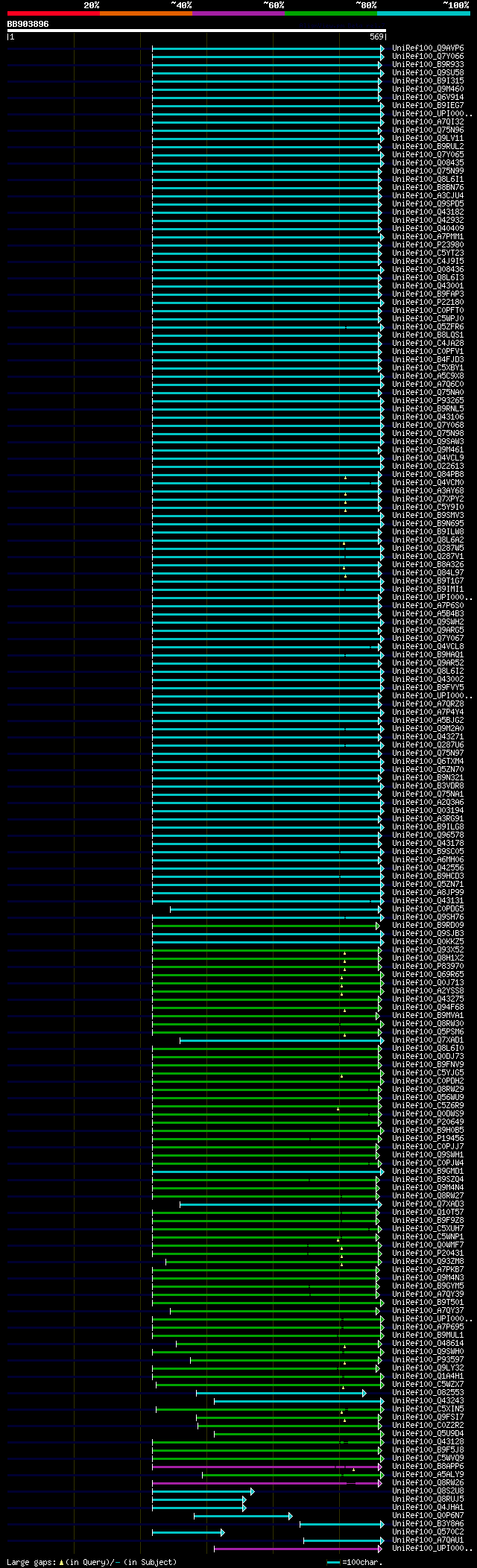Image resolution: width=477 pixels, height=1568 pixels.
Task: Select hit label UniRef100_B9HAQ1
Action: pos(428,655)
